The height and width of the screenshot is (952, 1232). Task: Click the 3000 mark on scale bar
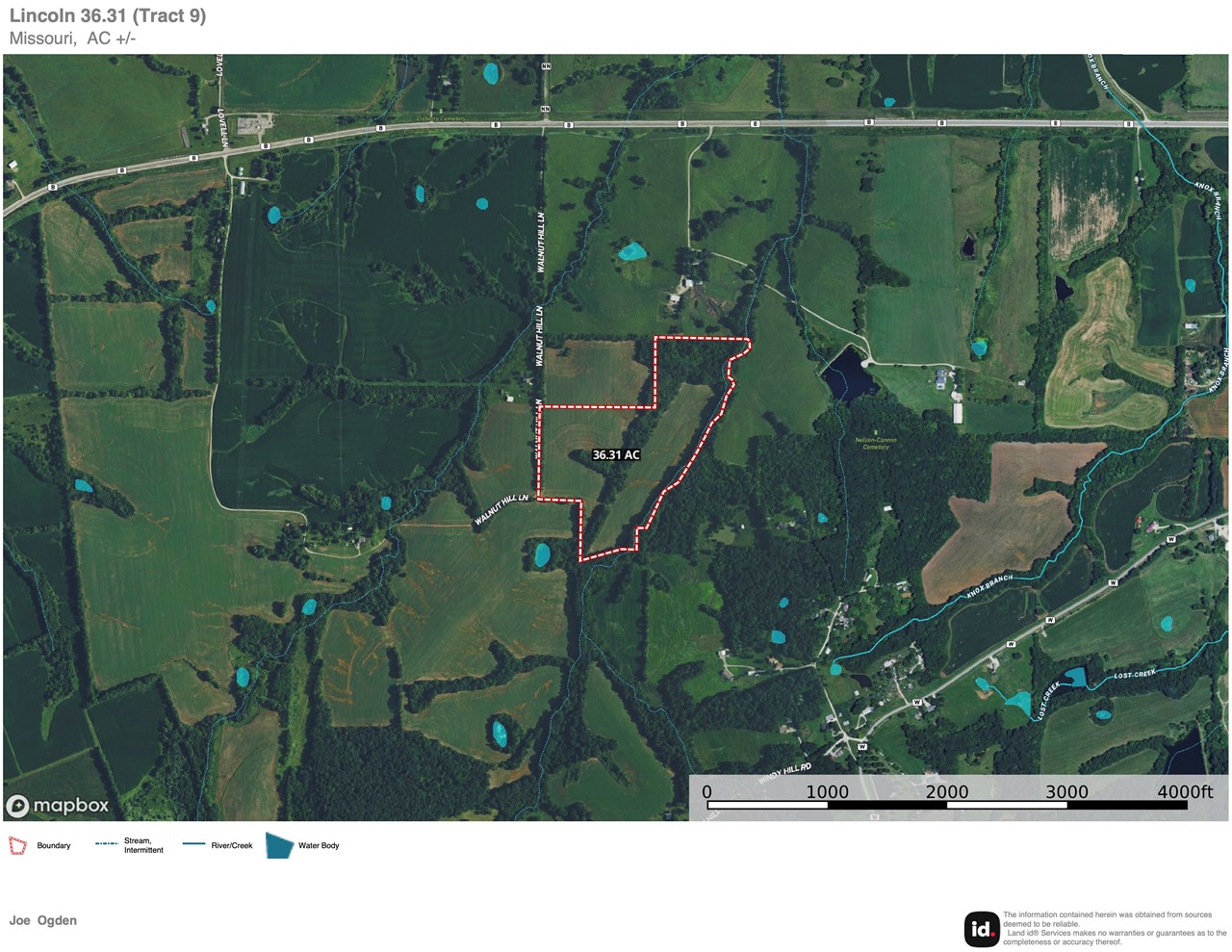coord(1066,791)
